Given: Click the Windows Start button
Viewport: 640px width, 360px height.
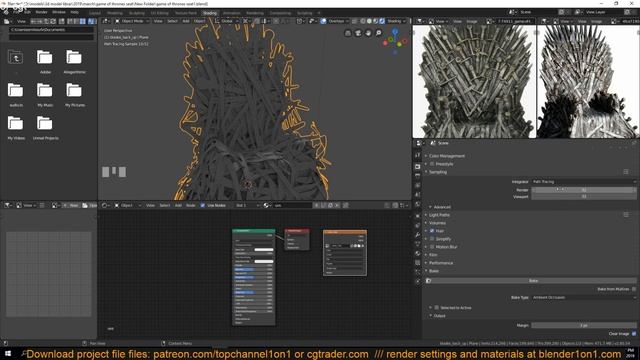Looking at the screenshot, I should pos(8,354).
